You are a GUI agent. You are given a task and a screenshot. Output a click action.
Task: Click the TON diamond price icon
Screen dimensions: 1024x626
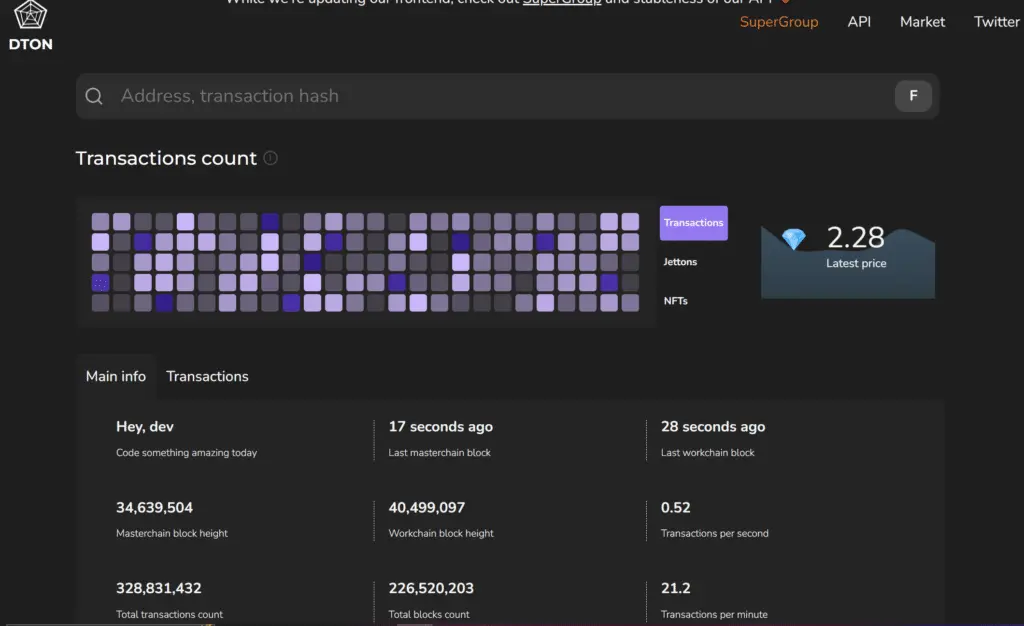[793, 239]
